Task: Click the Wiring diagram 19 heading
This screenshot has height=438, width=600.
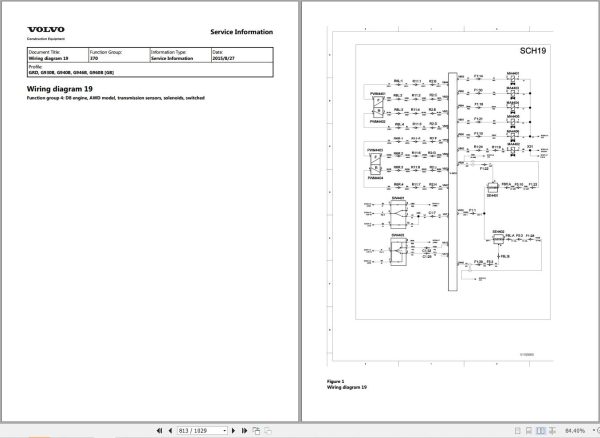Action: (60, 89)
